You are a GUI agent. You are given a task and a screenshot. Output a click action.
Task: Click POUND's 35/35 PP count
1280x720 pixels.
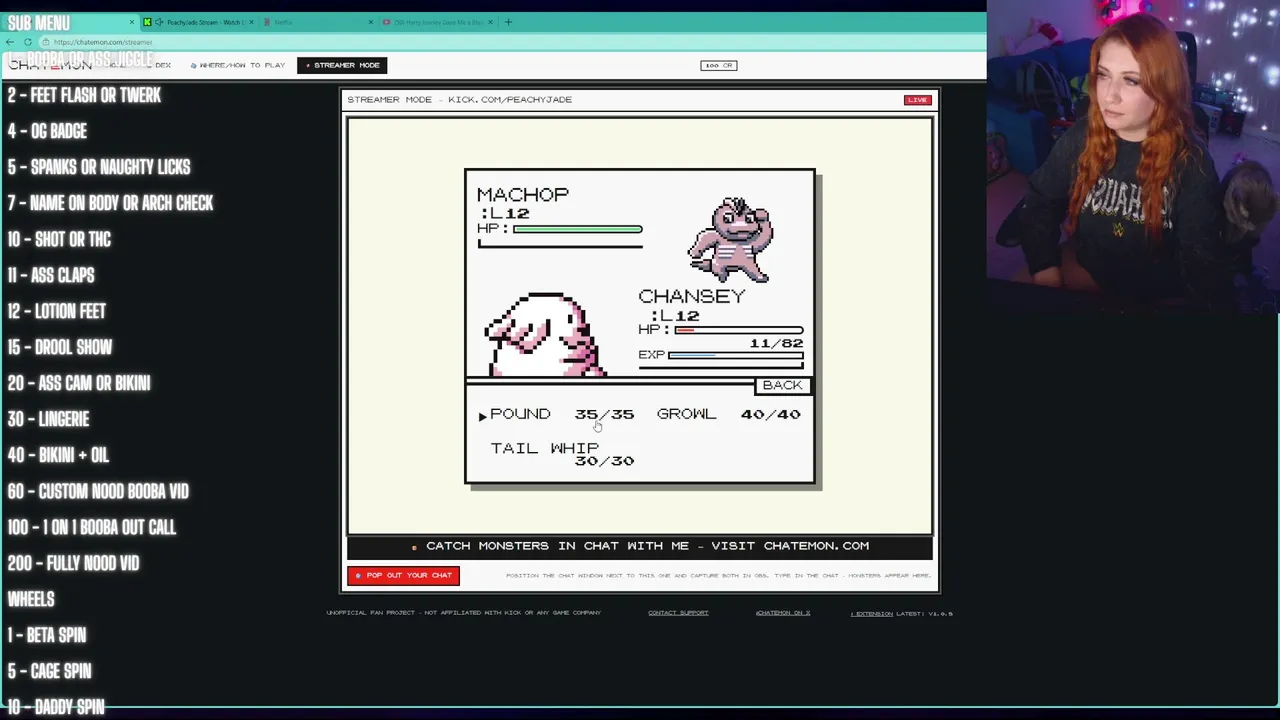point(604,414)
